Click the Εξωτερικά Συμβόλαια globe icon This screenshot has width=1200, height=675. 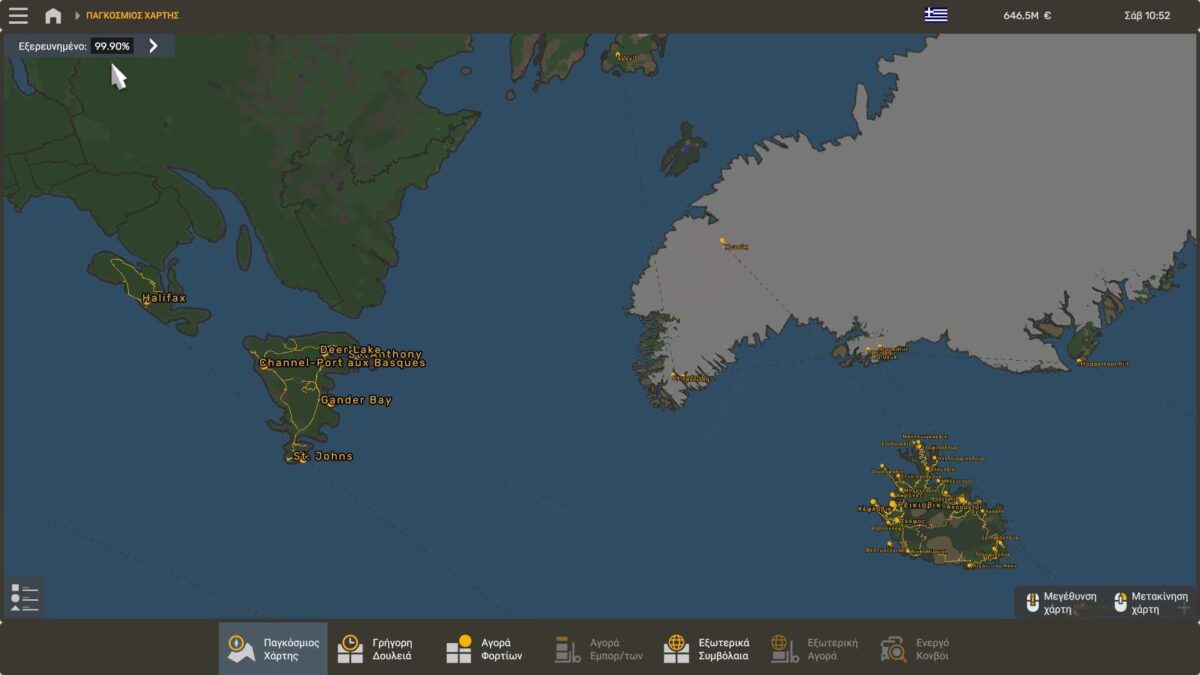coord(677,648)
